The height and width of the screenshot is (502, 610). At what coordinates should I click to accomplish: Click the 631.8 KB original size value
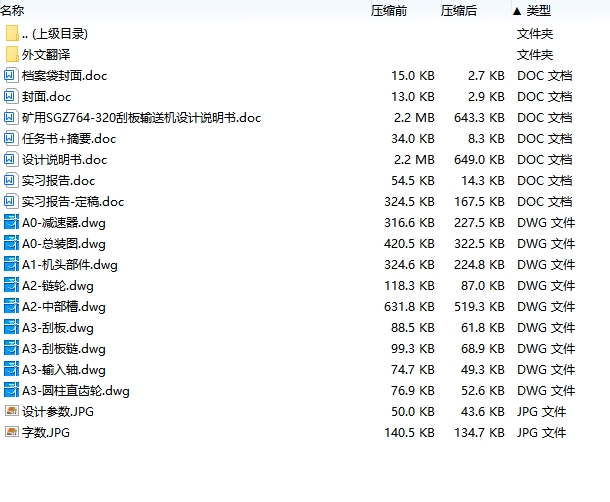tap(409, 307)
